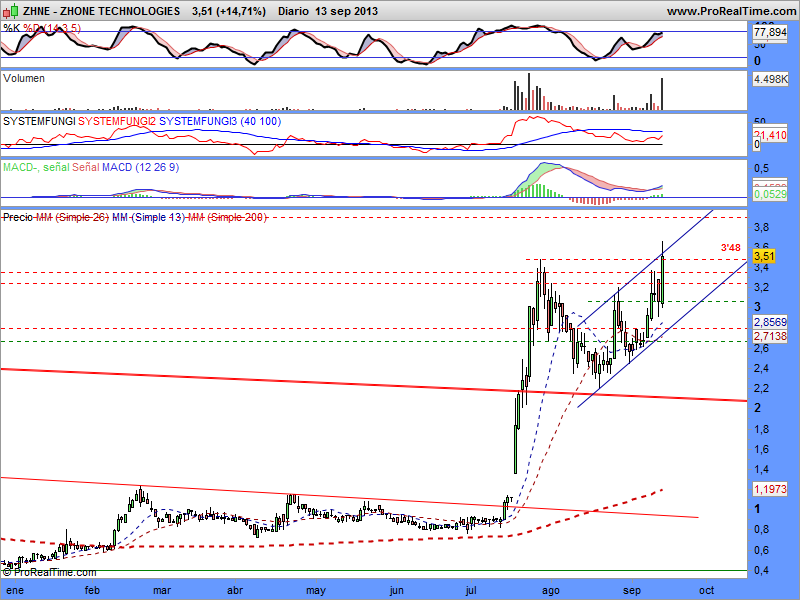
Task: Click the 13 sep 2013 date
Action: click(346, 11)
